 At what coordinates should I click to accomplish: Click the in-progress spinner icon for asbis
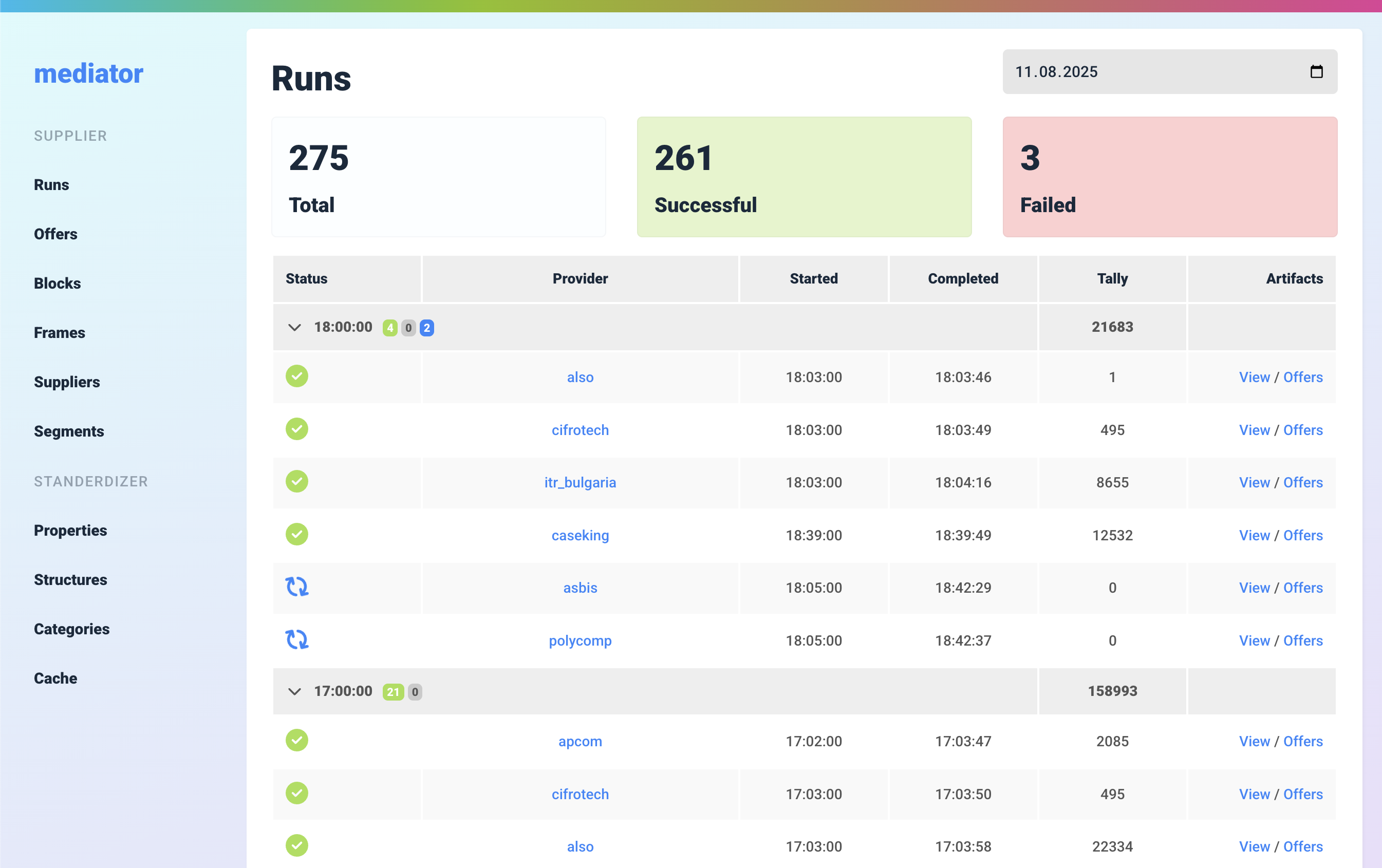pos(297,587)
